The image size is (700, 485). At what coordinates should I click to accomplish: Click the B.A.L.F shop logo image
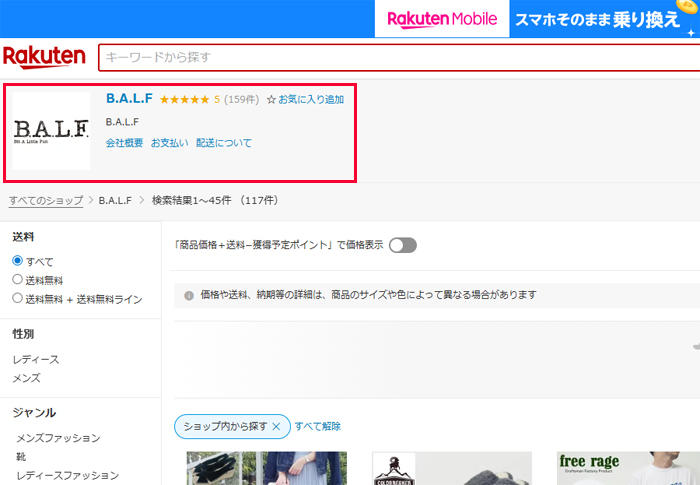[51, 131]
